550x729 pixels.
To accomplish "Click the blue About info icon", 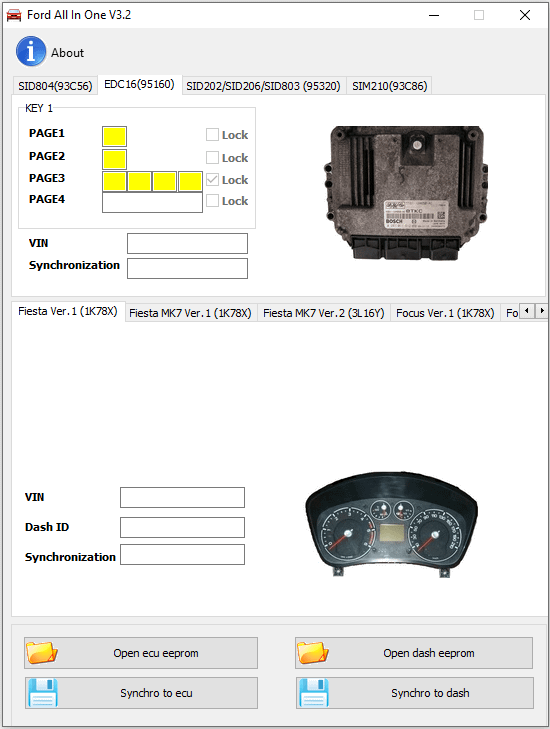I will click(x=31, y=52).
